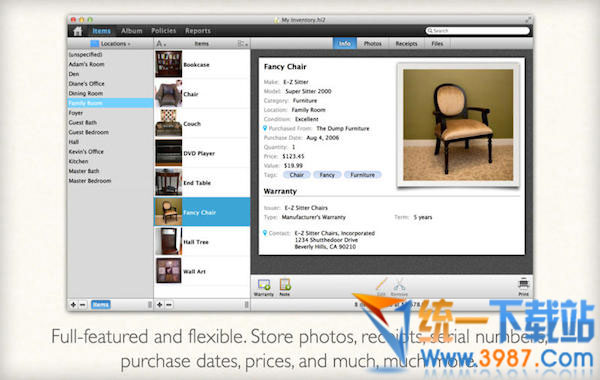Viewport: 600px width, 380px height.
Task: Click the Home house icon
Action: pos(78,31)
